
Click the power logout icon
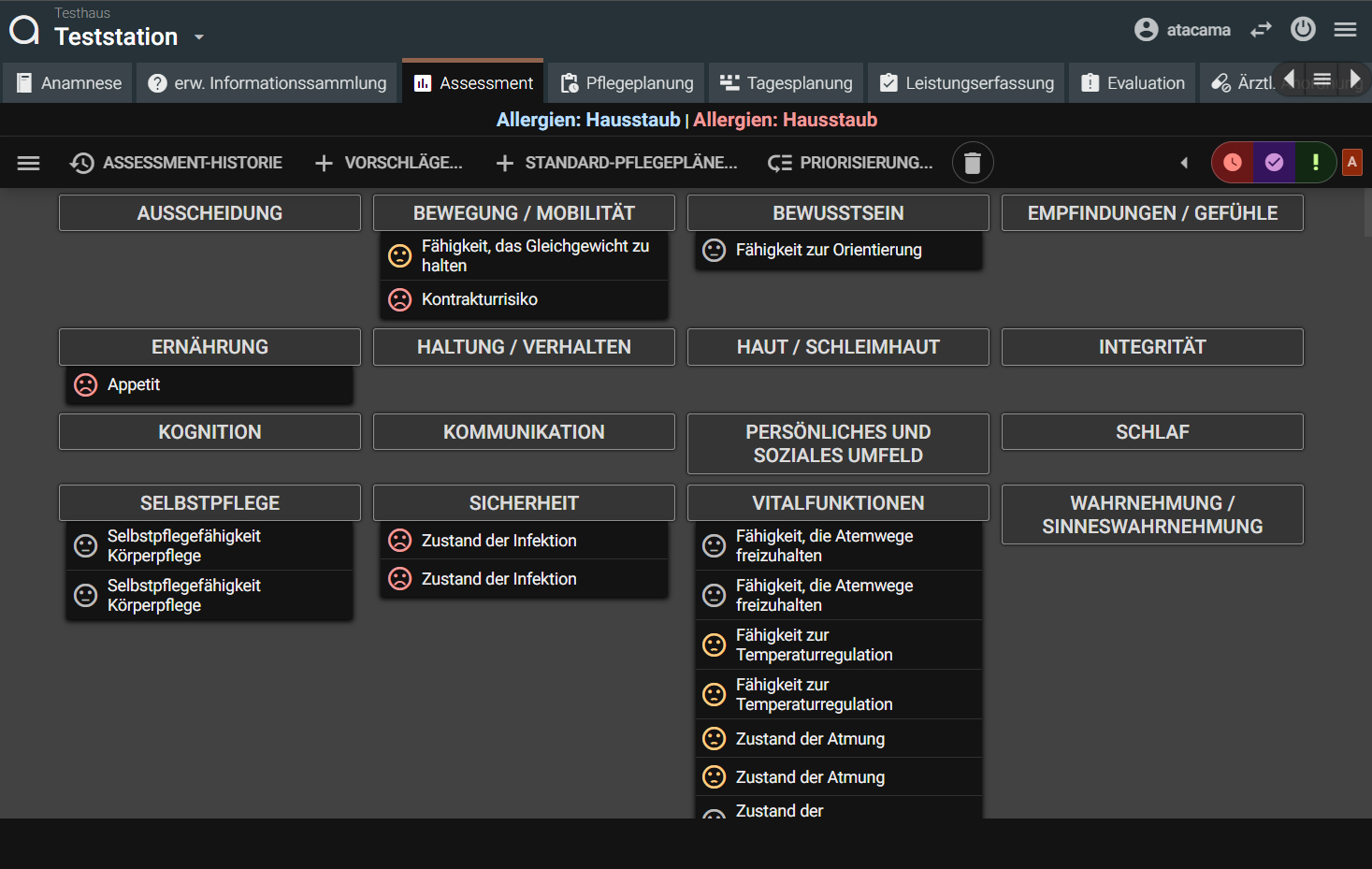tap(1302, 29)
